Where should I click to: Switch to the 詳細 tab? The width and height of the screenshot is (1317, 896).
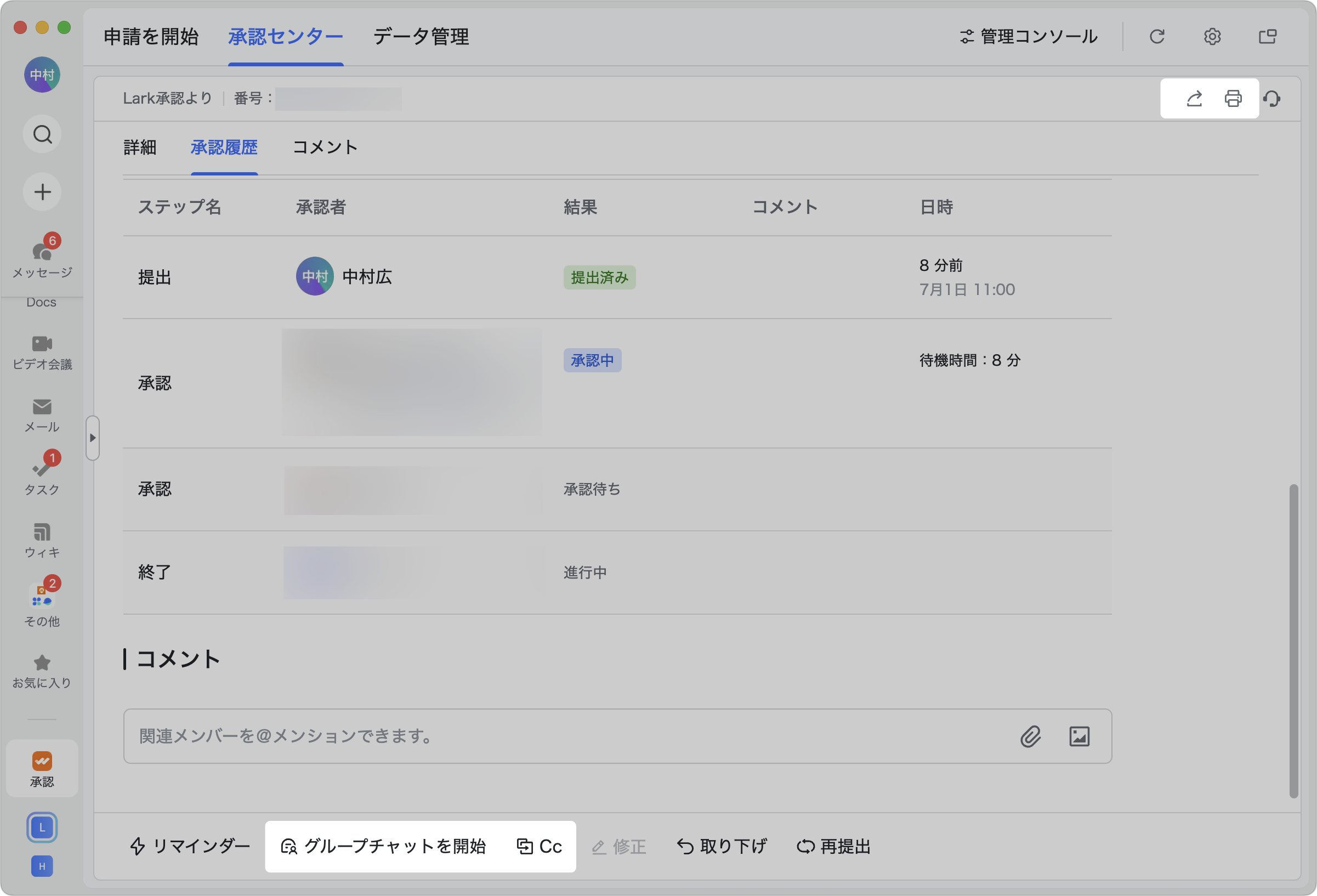(x=139, y=148)
